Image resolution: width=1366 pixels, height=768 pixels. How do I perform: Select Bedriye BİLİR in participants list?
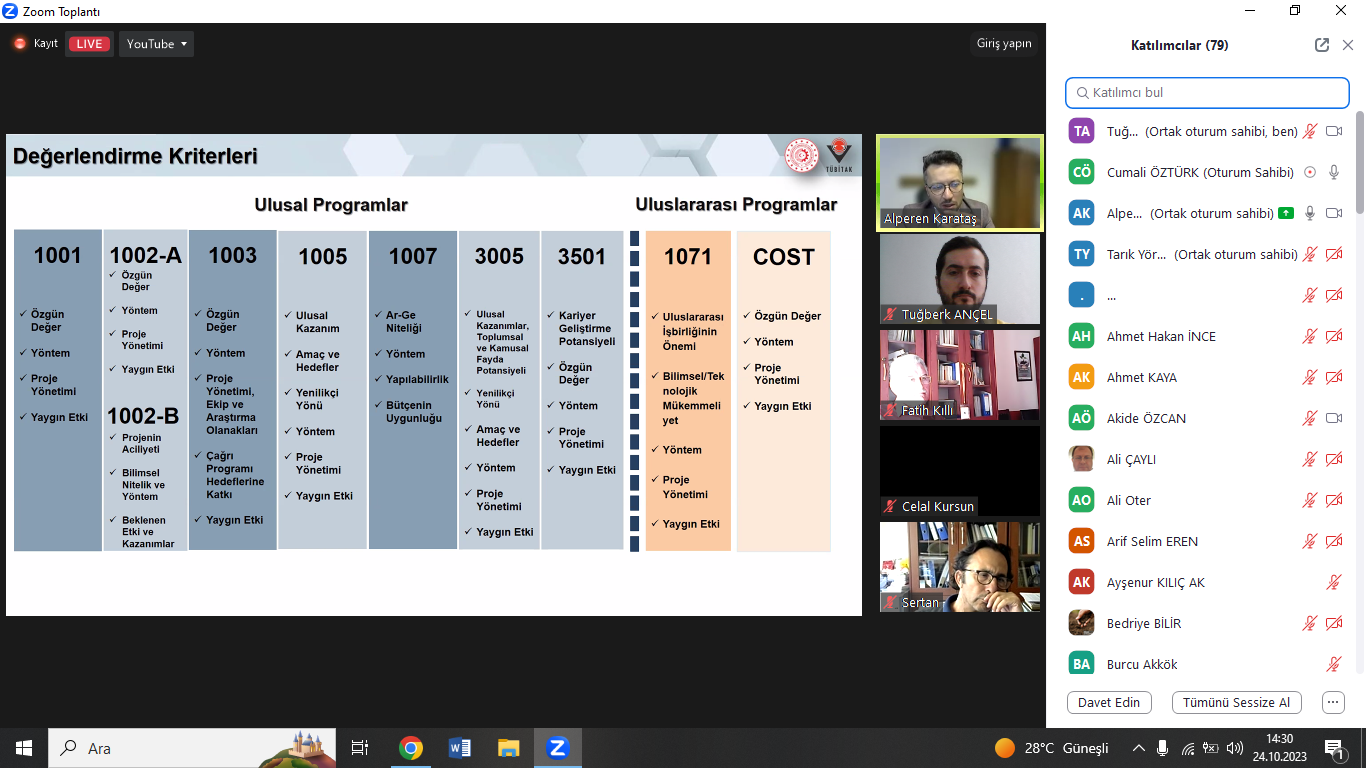tap(1143, 623)
